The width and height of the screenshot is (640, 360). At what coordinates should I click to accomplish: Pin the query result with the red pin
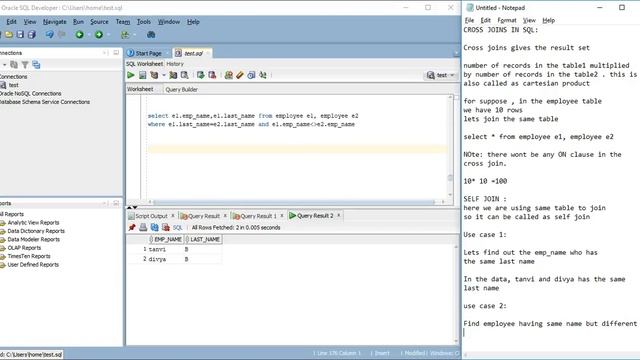tap(131, 227)
